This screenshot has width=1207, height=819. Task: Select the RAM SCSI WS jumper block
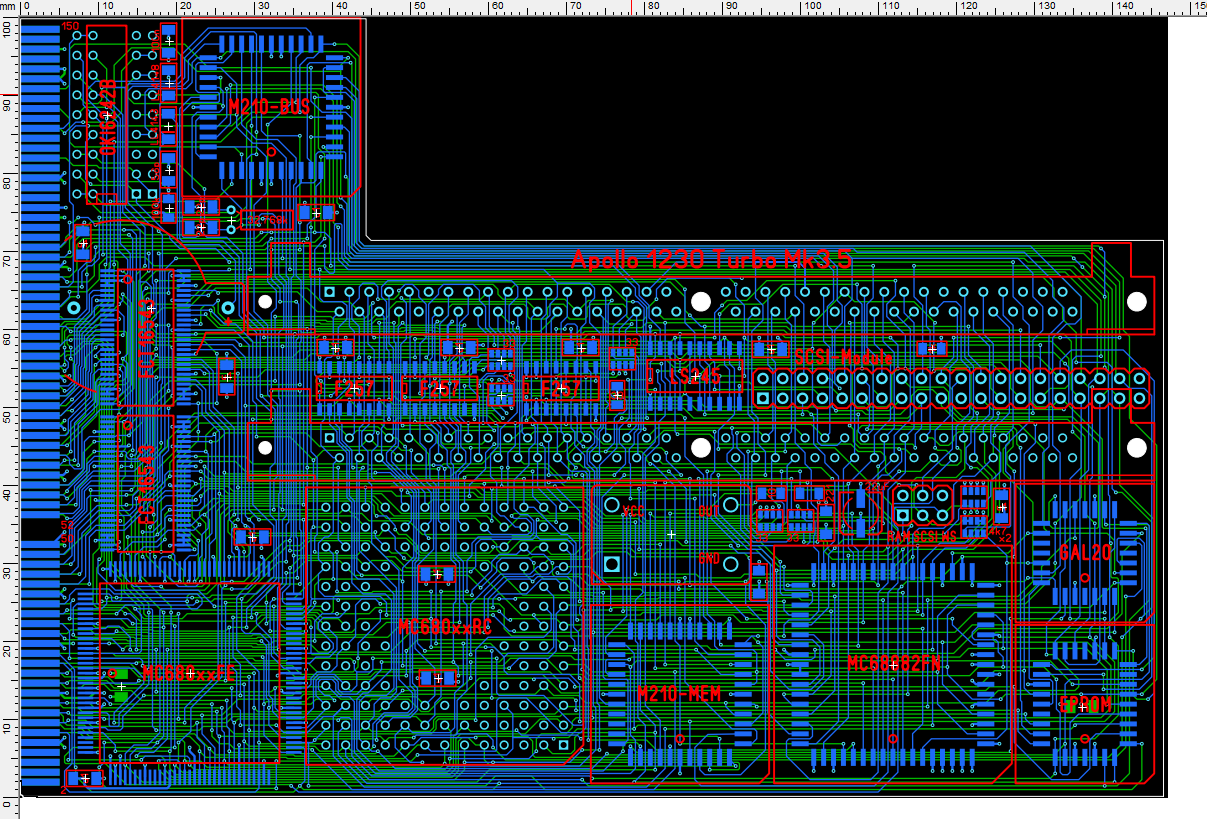(x=921, y=506)
